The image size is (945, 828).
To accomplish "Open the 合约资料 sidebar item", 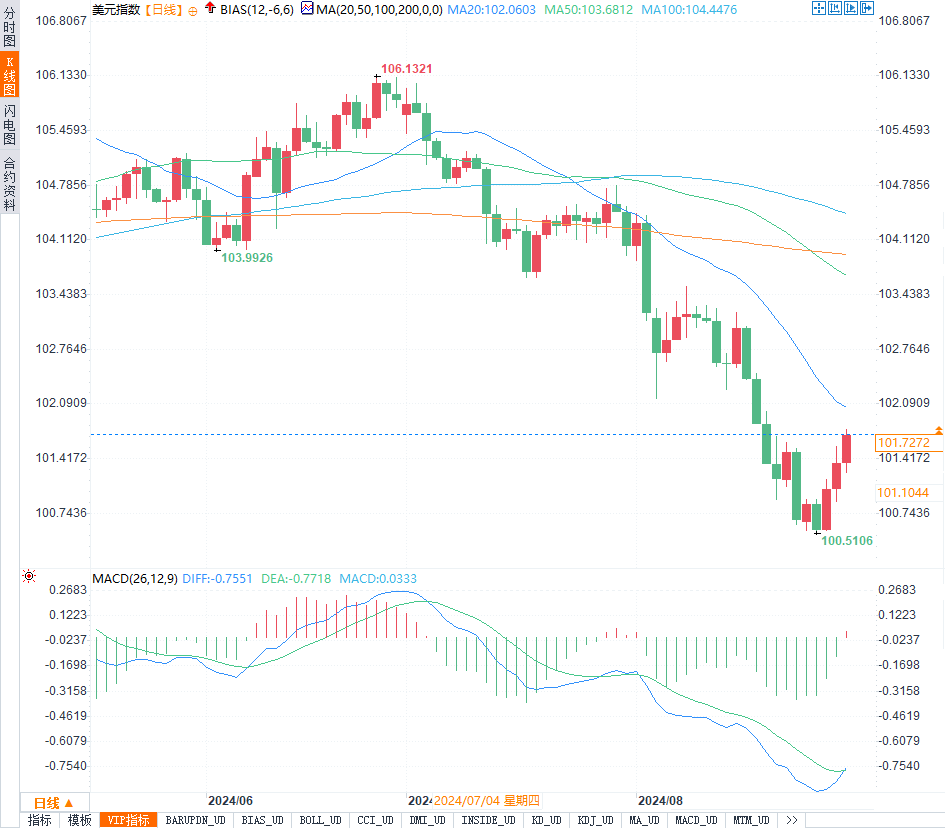I will 10,184.
